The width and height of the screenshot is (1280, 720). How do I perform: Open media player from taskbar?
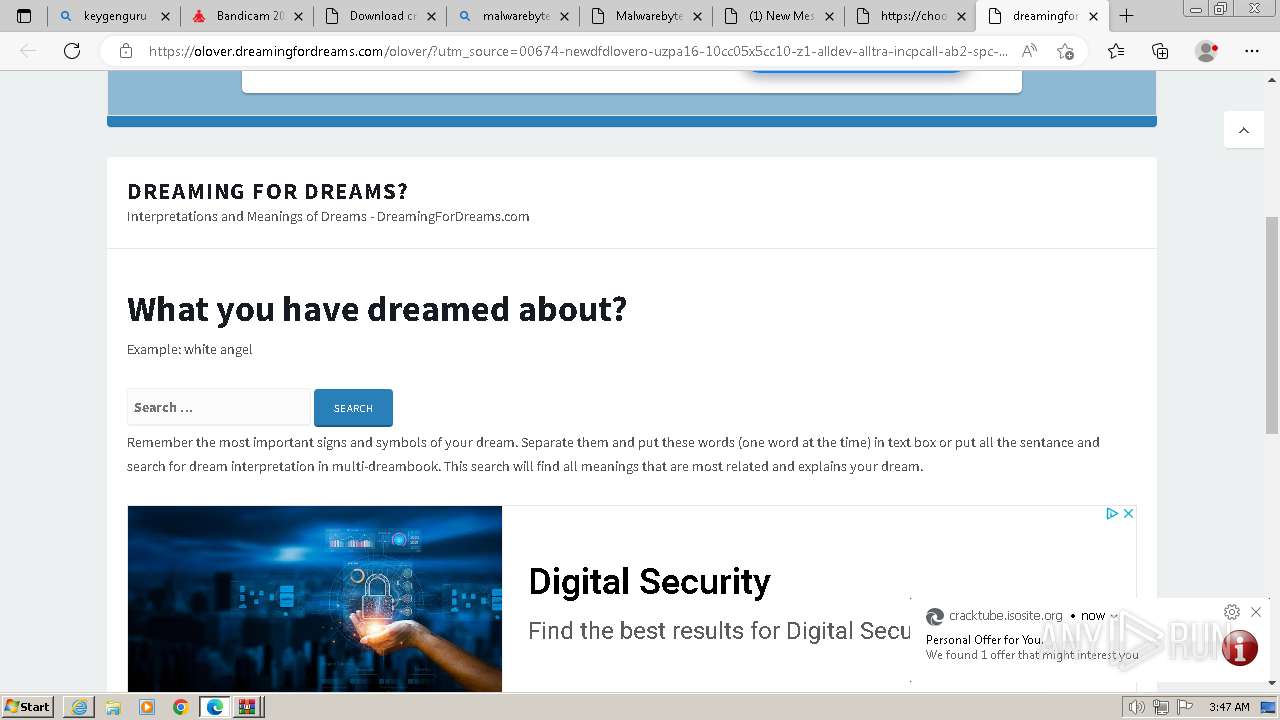point(147,707)
